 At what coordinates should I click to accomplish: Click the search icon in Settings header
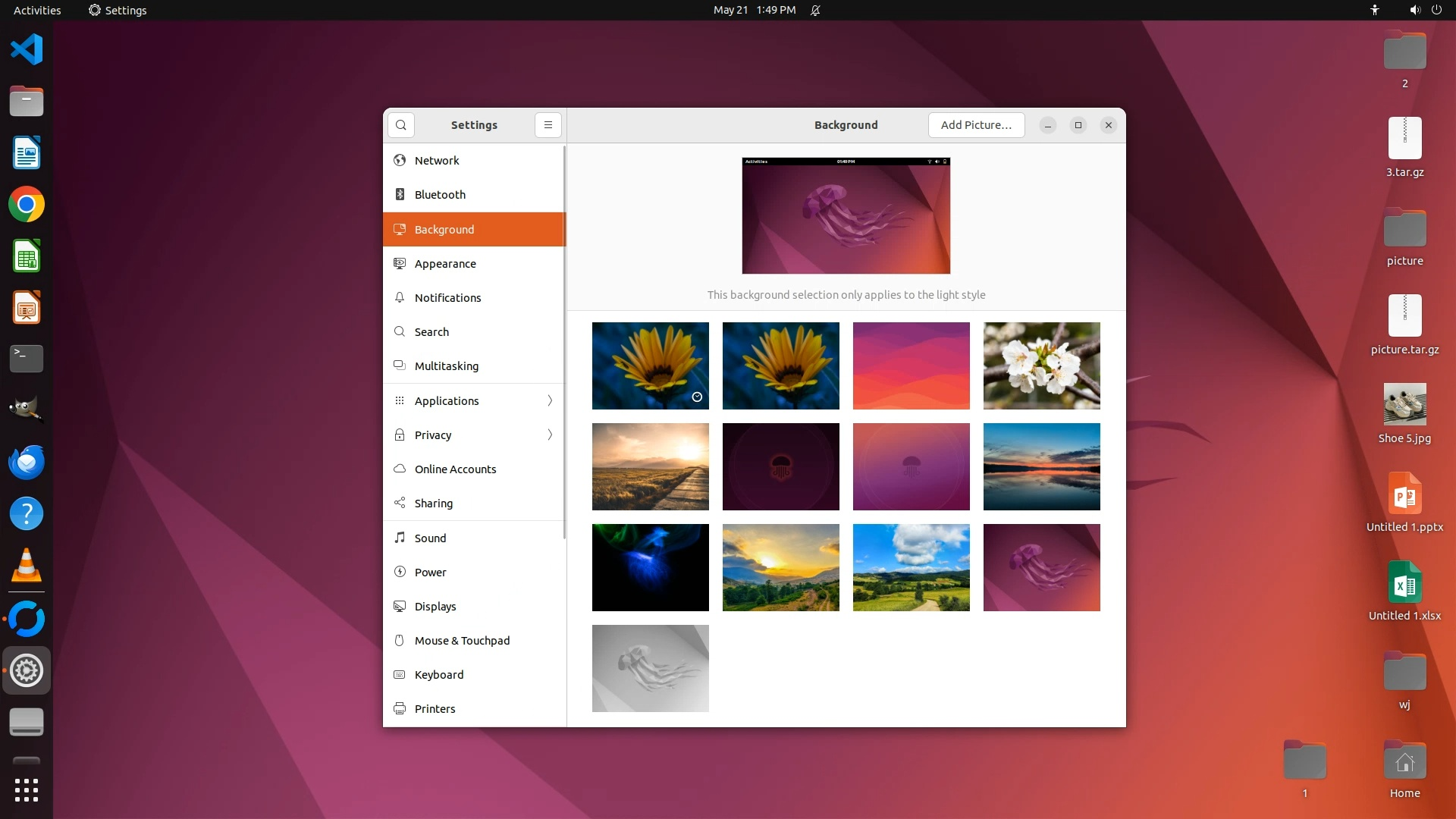pos(401,125)
